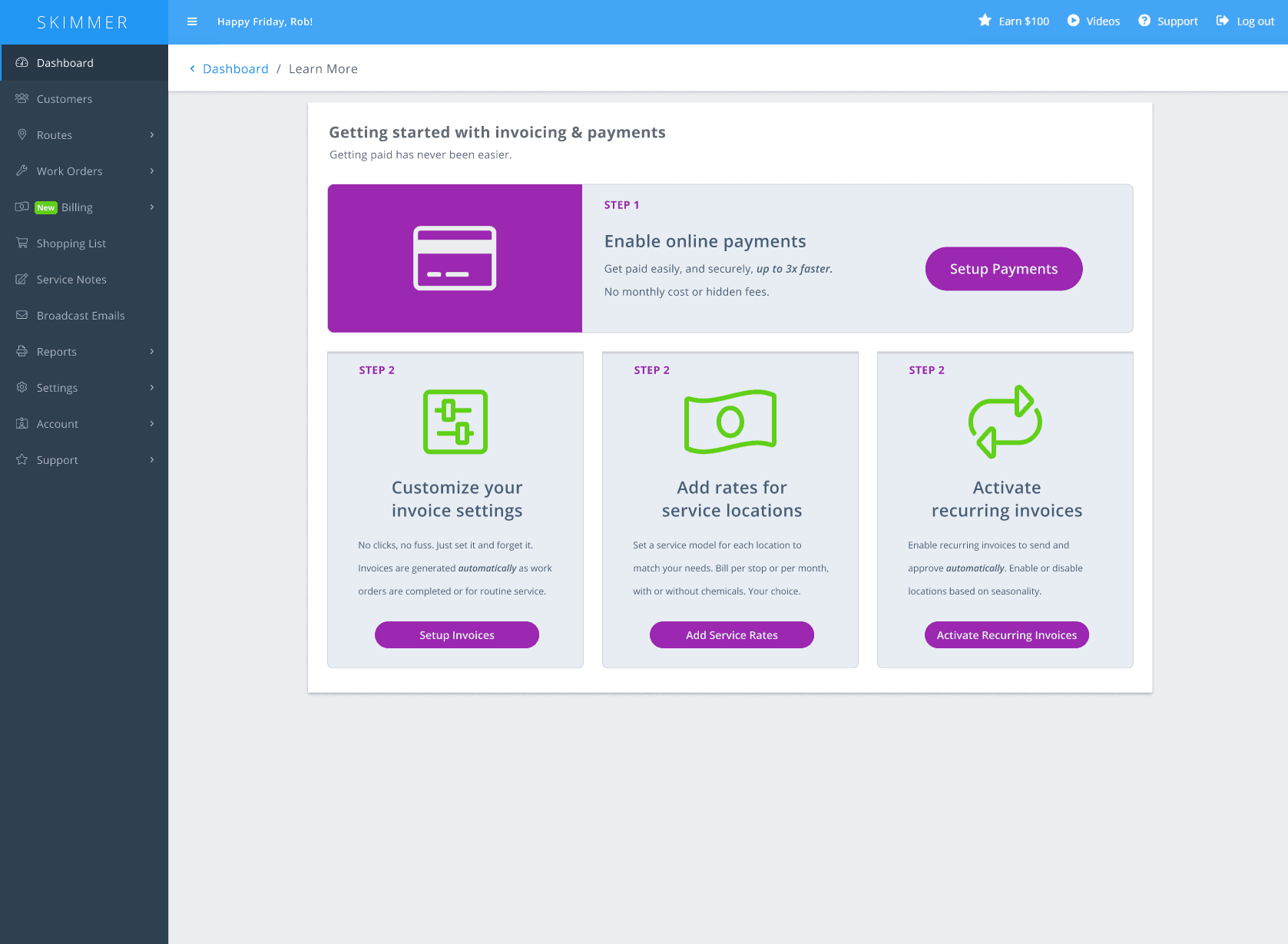Open the Dashboard breadcrumb link

click(x=235, y=68)
